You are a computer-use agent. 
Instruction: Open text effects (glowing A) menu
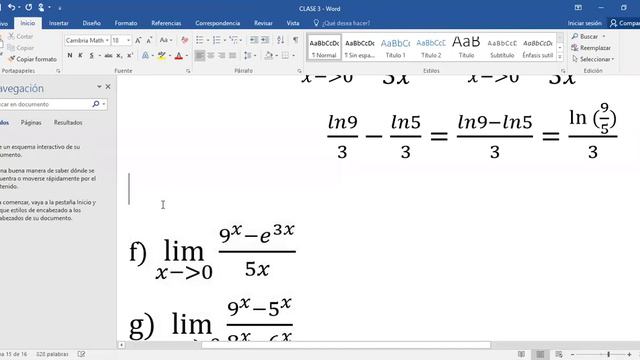pyautogui.click(x=145, y=55)
